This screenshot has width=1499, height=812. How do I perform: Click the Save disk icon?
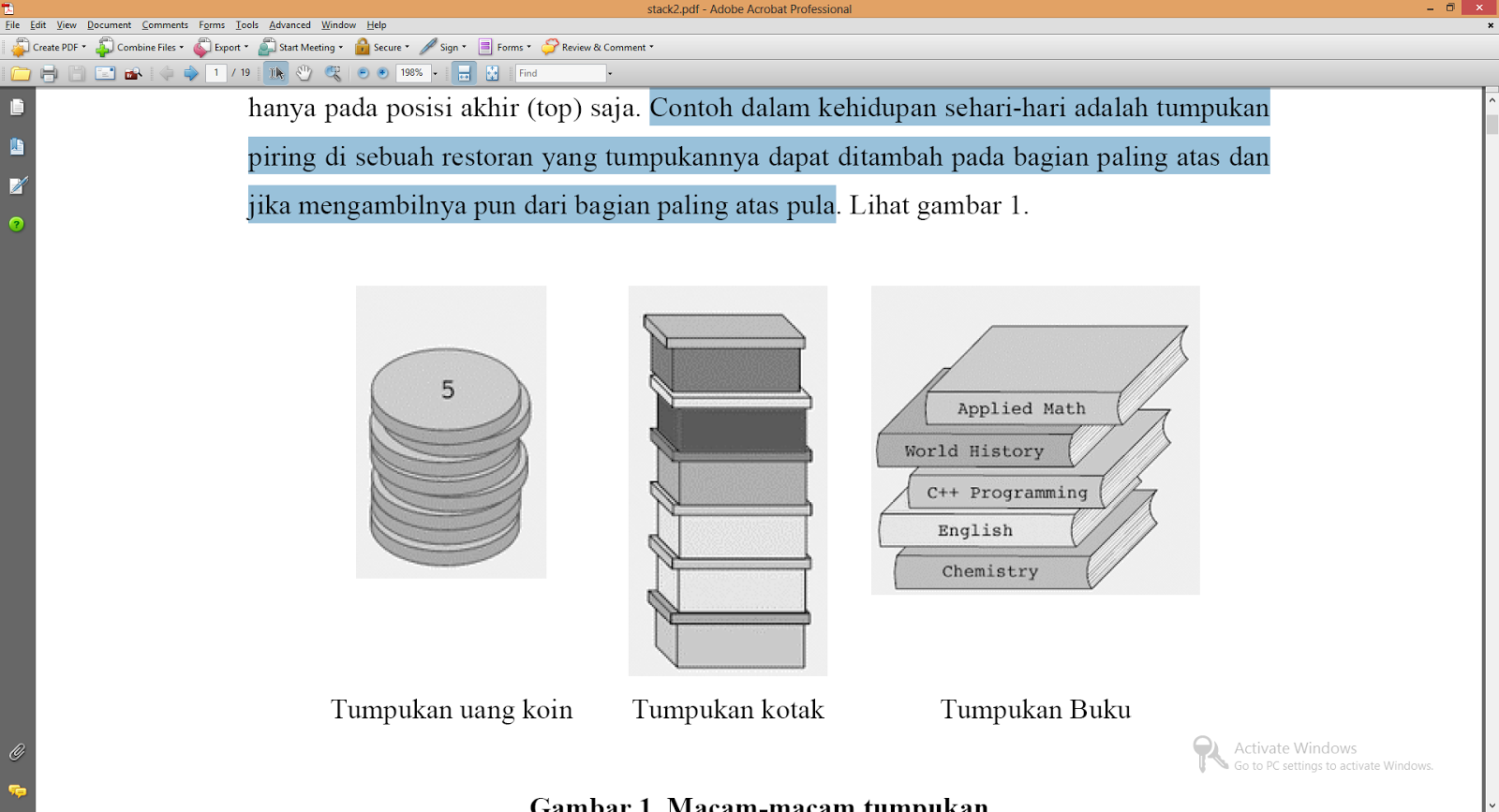[x=77, y=73]
